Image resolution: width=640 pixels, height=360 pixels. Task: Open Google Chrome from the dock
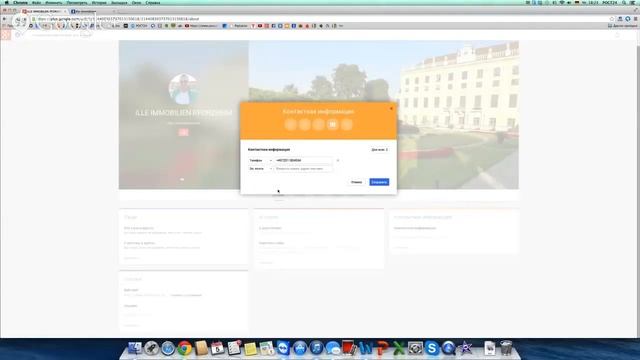tap(184, 348)
